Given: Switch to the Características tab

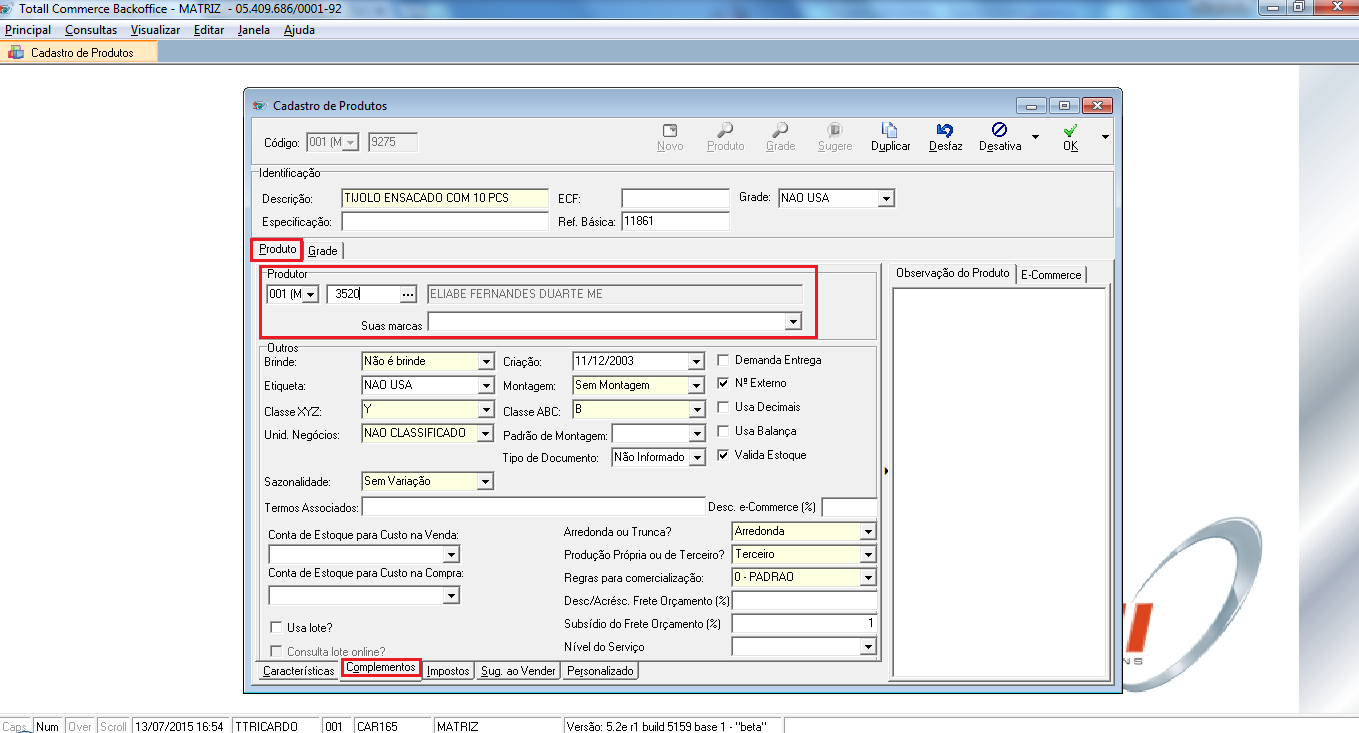Looking at the screenshot, I should [298, 671].
